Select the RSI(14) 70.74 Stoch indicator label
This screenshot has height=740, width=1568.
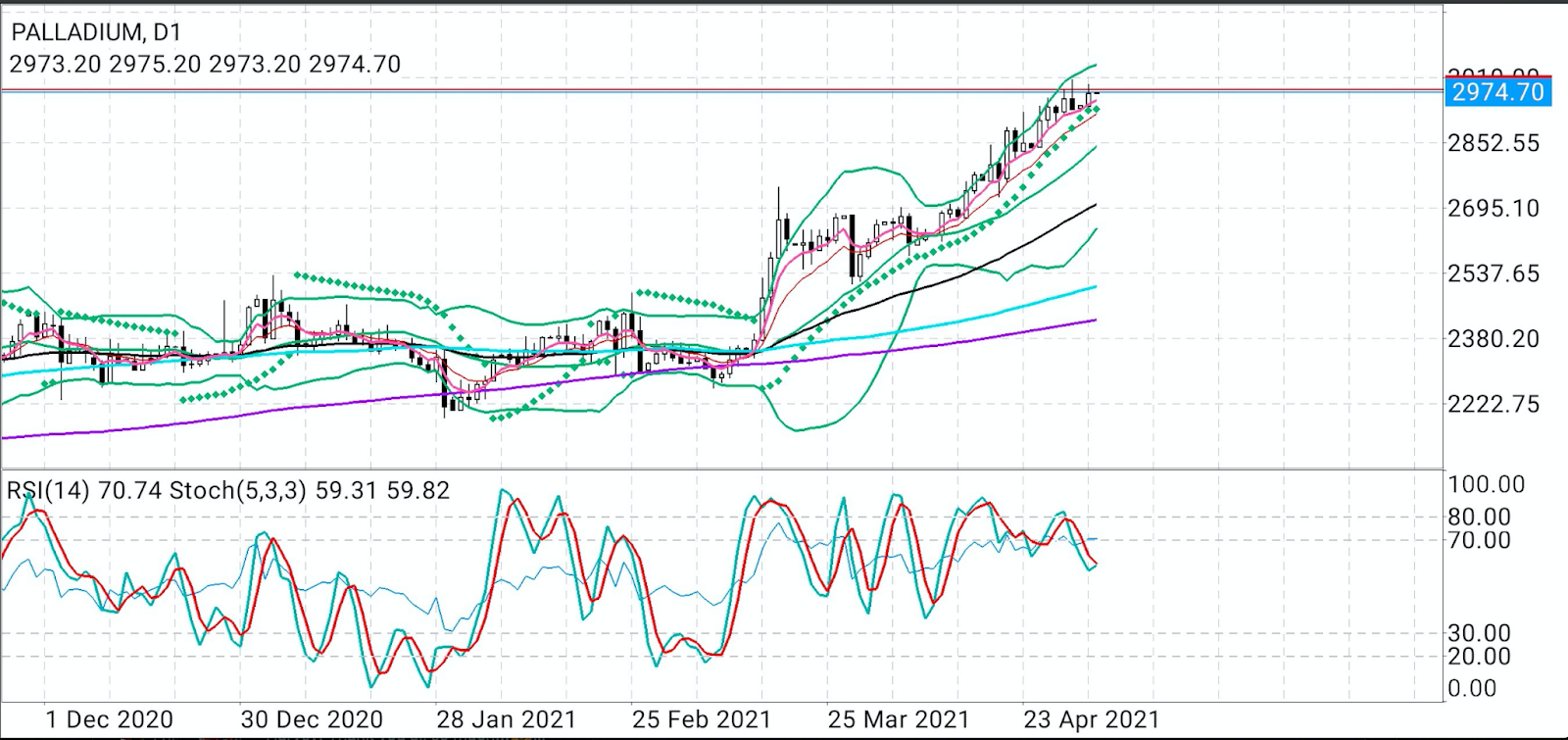tap(228, 490)
